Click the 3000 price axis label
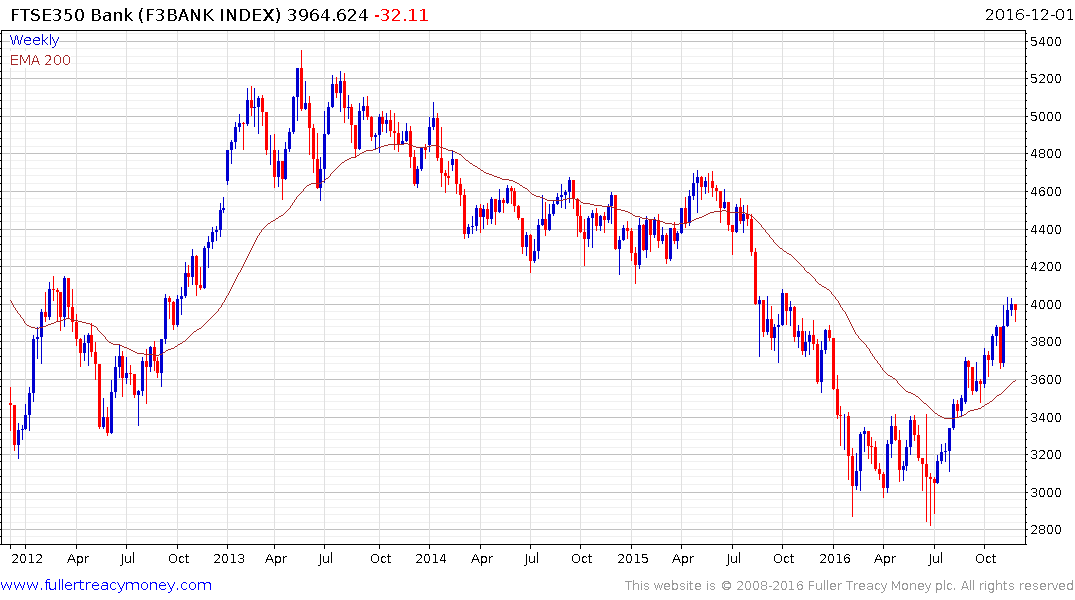 coord(1046,492)
